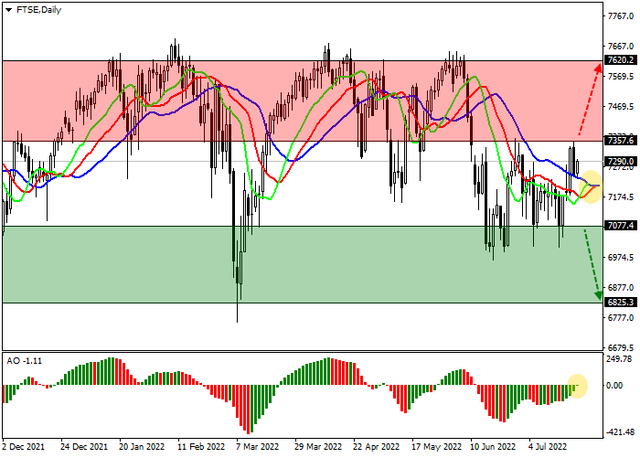The height and width of the screenshot is (457, 640).
Task: Select the 6825.3 price level tag
Action: pyautogui.click(x=622, y=302)
